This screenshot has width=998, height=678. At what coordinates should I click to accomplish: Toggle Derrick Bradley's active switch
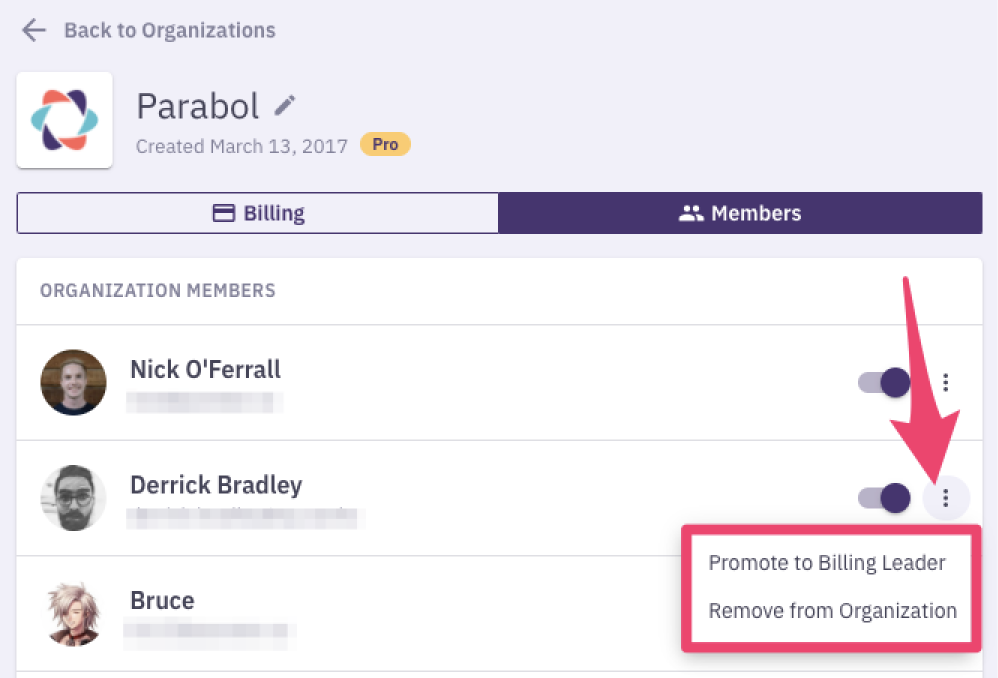[884, 497]
